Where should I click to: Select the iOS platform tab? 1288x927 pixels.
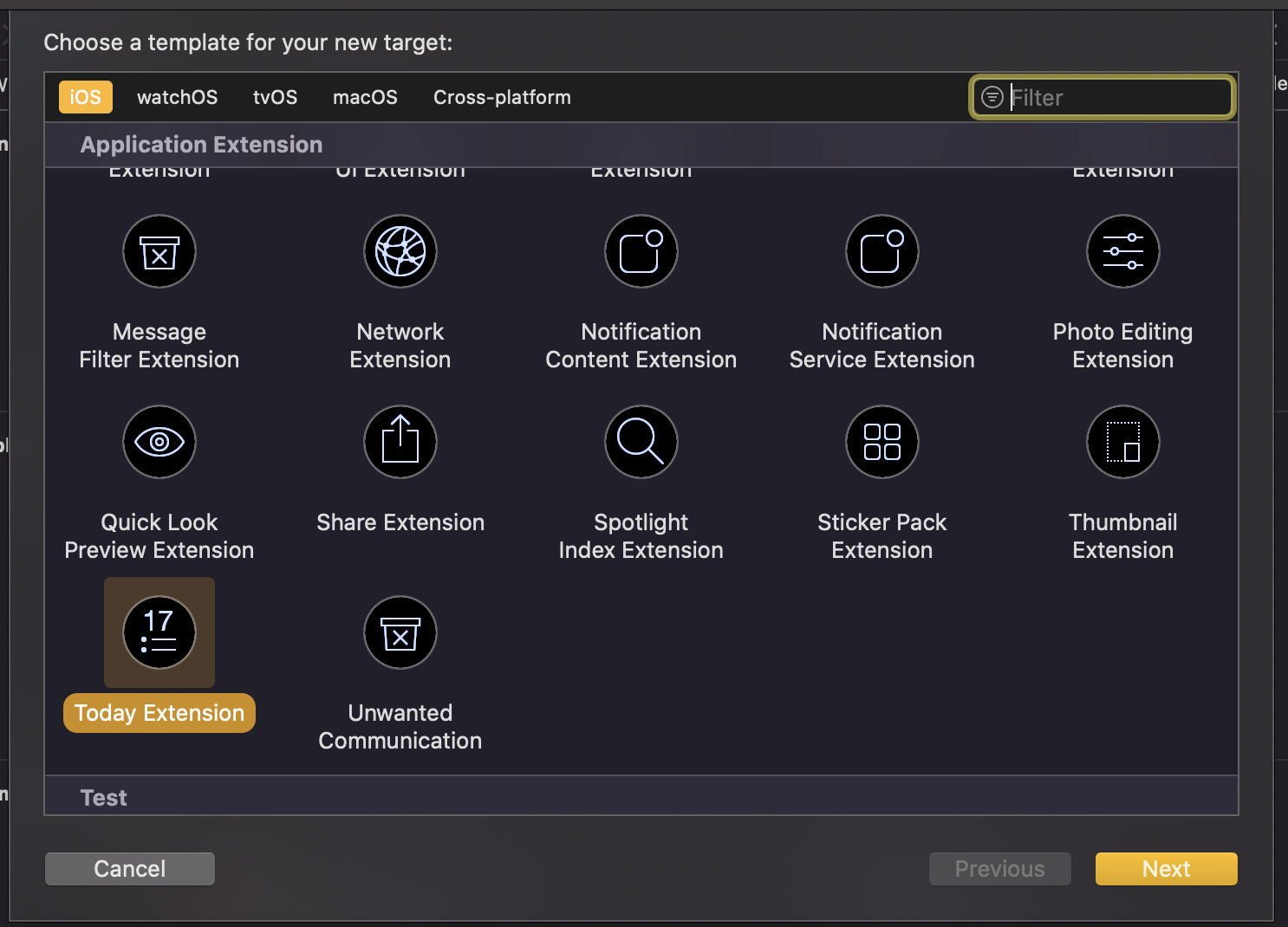pos(85,97)
